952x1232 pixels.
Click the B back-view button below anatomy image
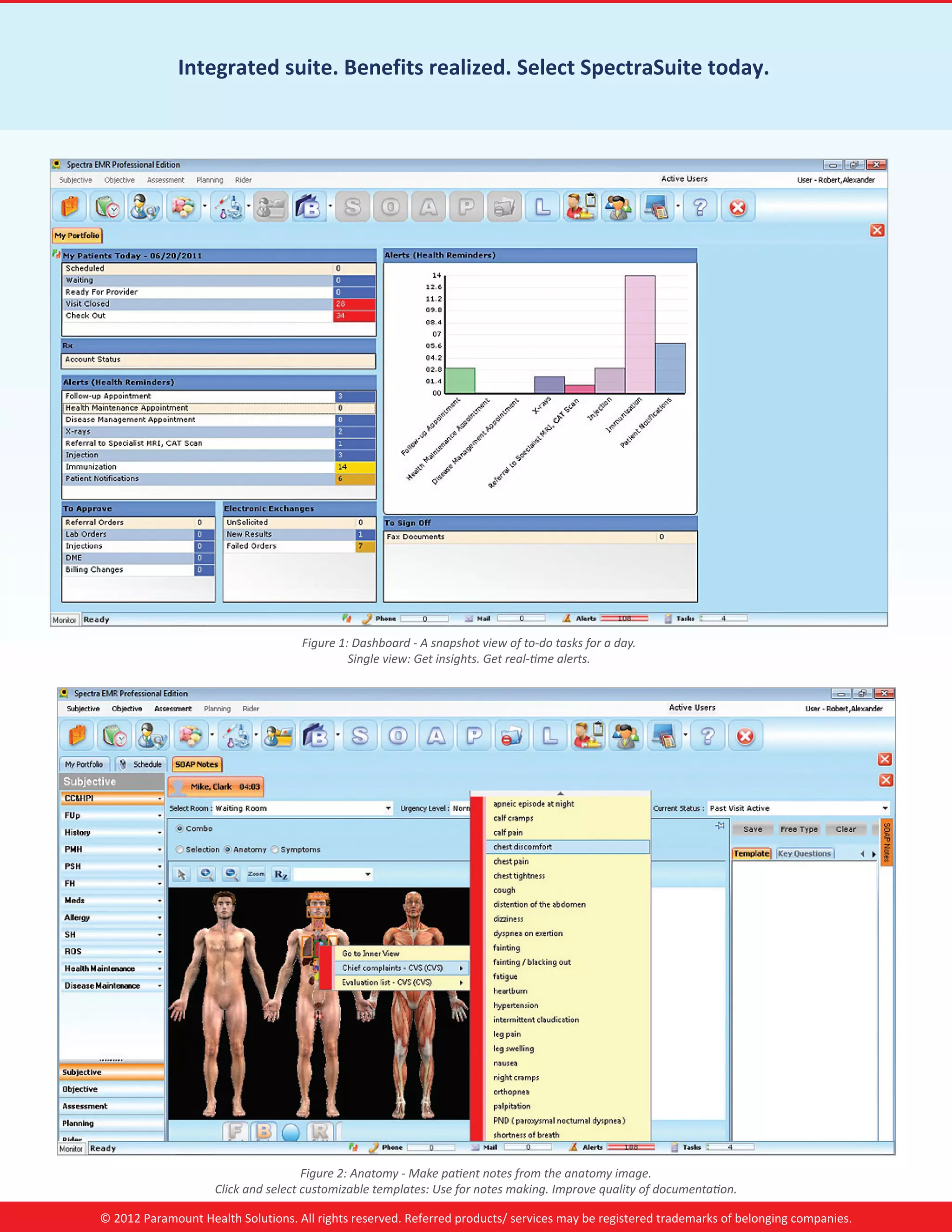tap(264, 1131)
